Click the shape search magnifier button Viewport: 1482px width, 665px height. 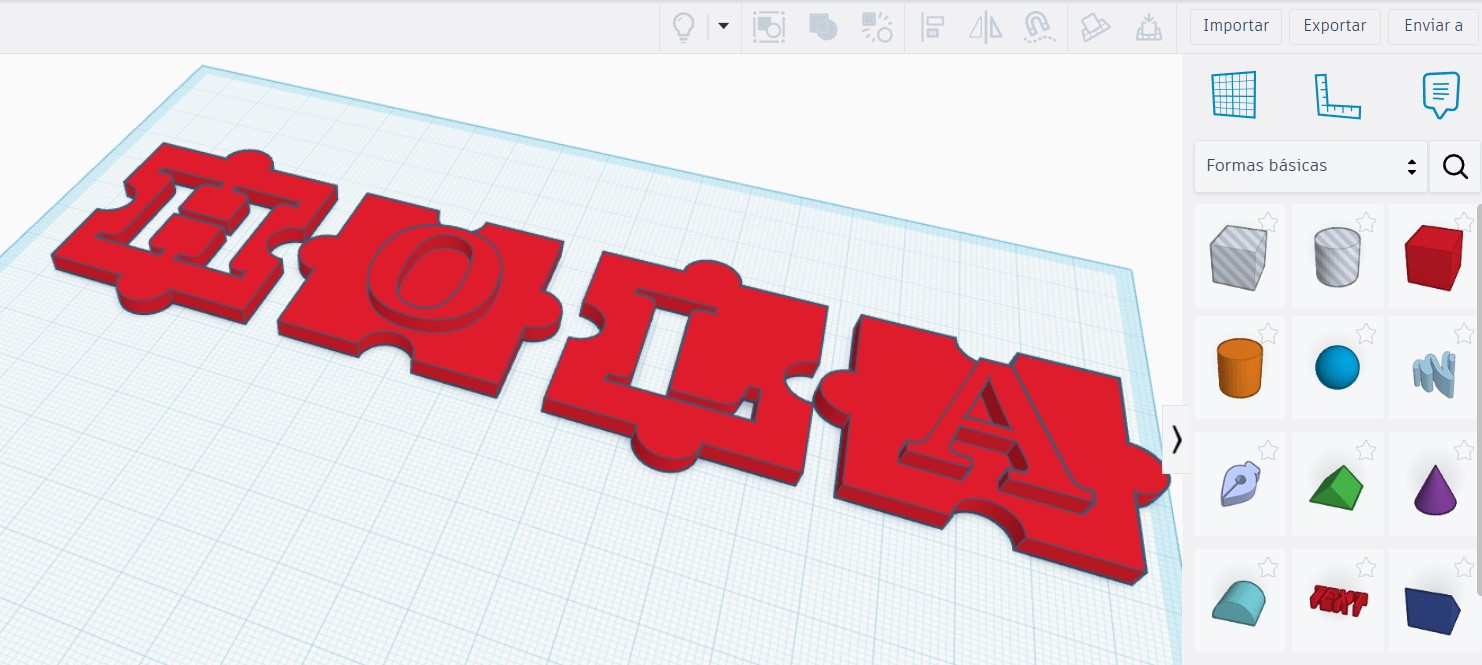point(1455,166)
